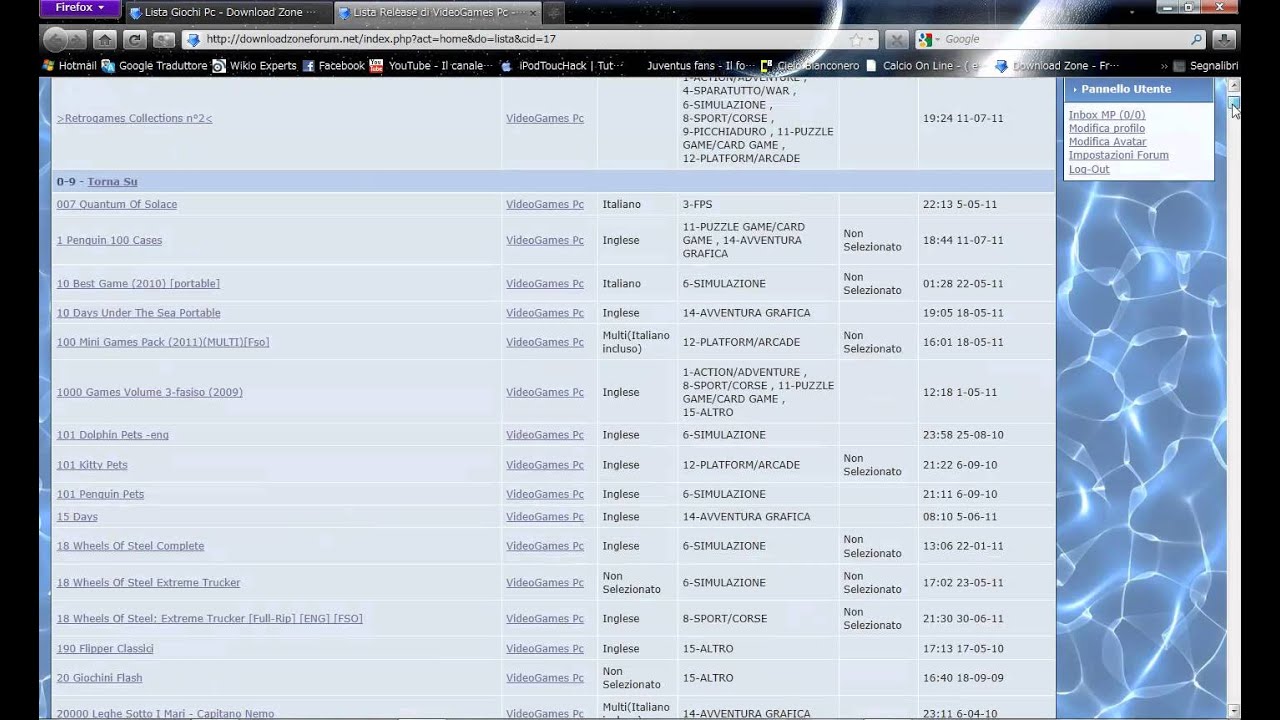Click the vertical scrollbar thumb

(1234, 103)
